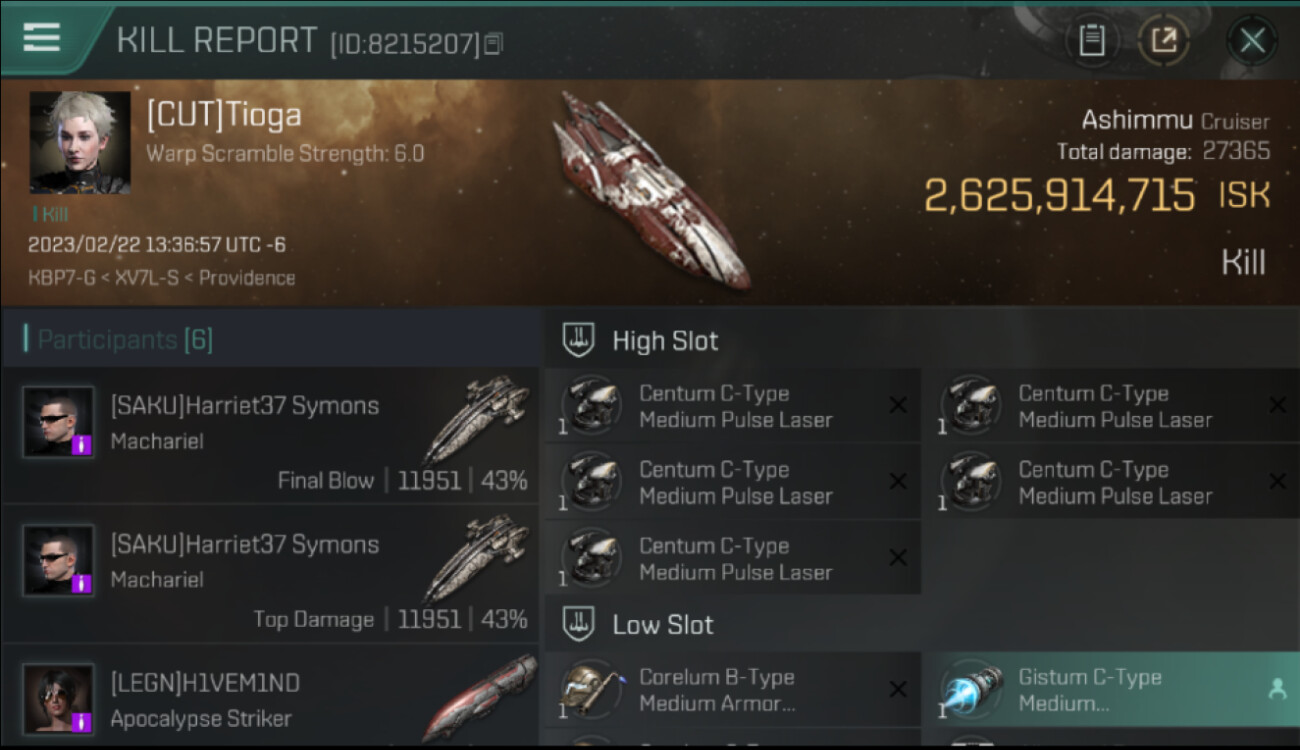View Tioga's character portrait
This screenshot has width=1300, height=750.
pyautogui.click(x=80, y=142)
